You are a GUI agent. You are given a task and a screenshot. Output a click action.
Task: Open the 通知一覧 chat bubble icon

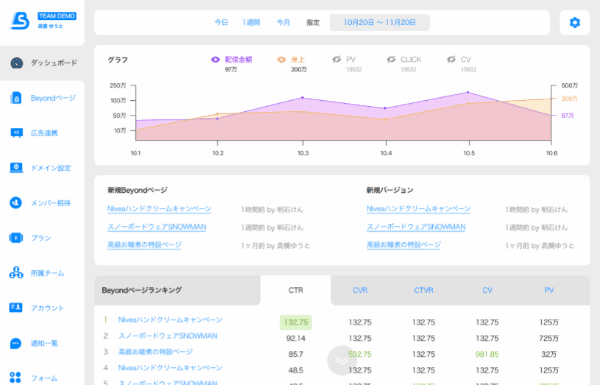tap(16, 343)
